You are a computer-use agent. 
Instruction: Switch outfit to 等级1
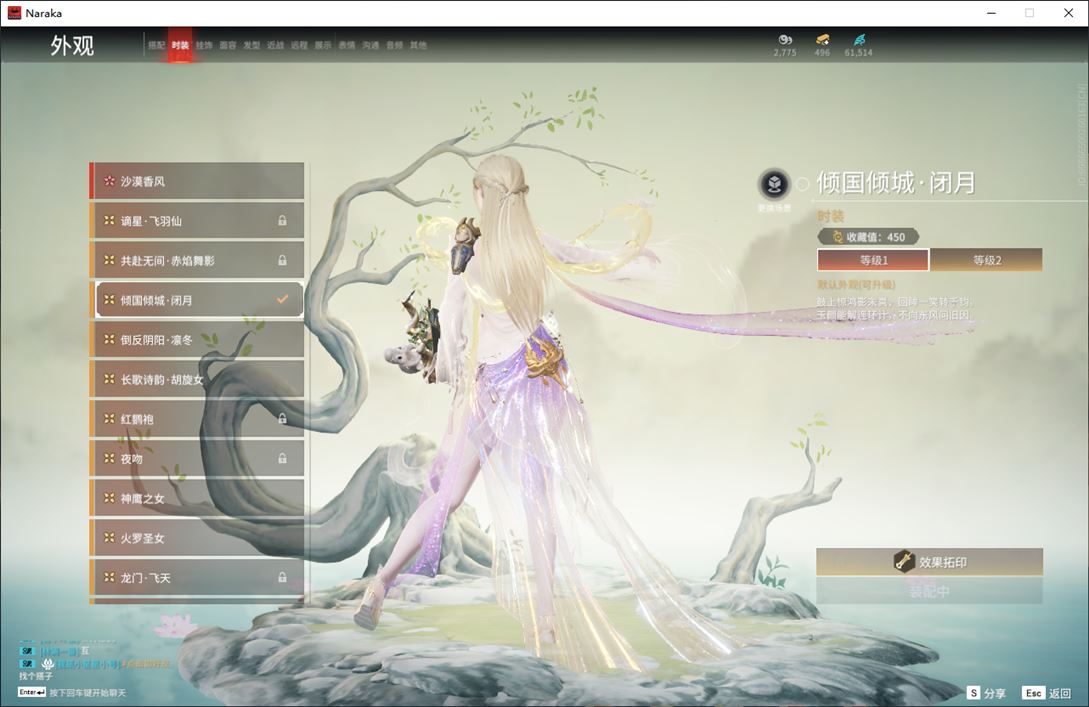tap(873, 260)
